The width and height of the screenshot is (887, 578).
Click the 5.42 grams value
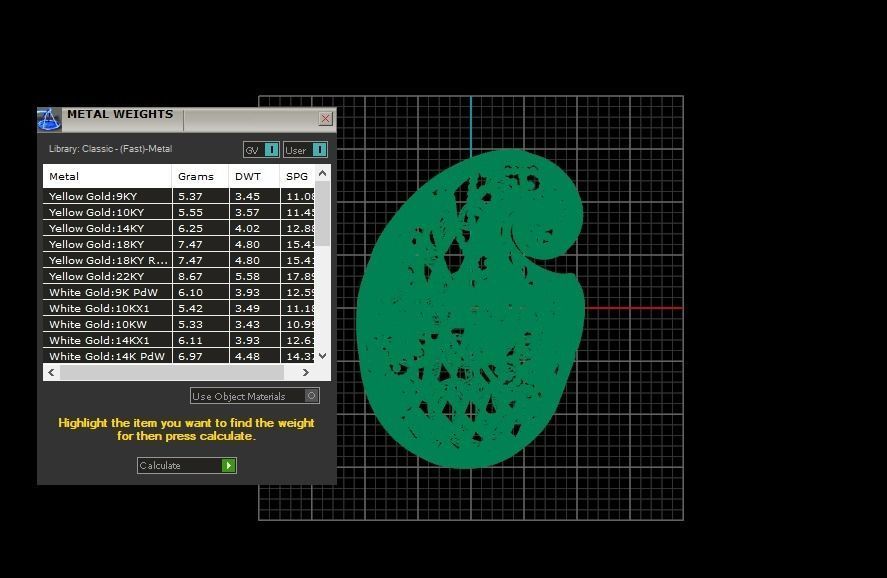190,308
